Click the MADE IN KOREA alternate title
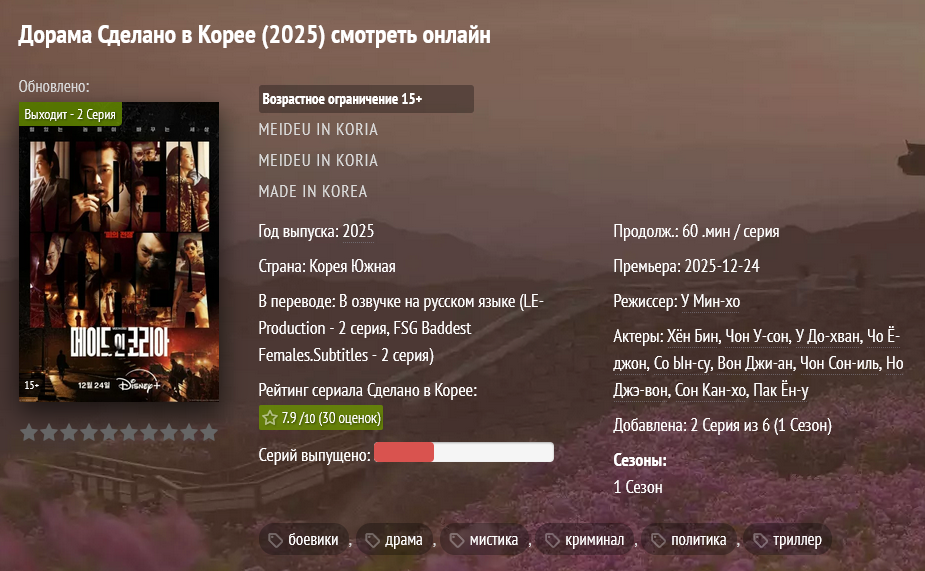 (x=313, y=191)
